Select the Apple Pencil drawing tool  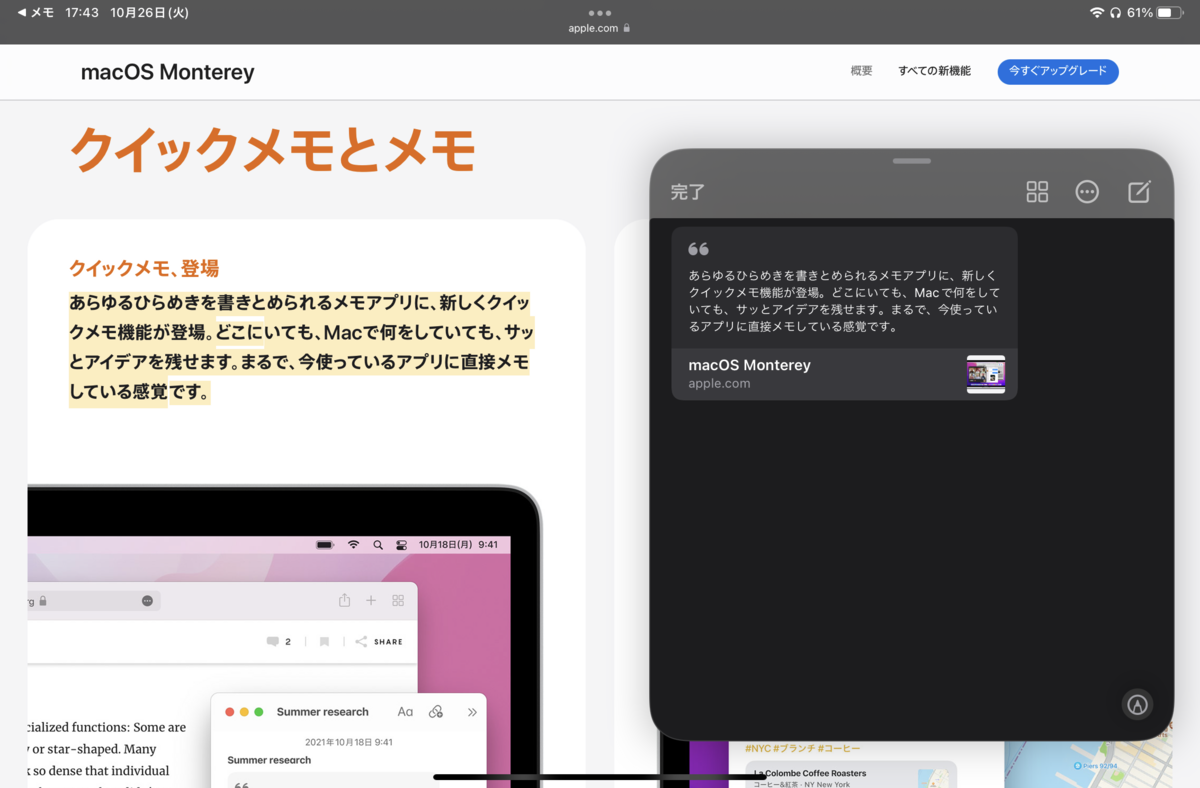pyautogui.click(x=1136, y=704)
